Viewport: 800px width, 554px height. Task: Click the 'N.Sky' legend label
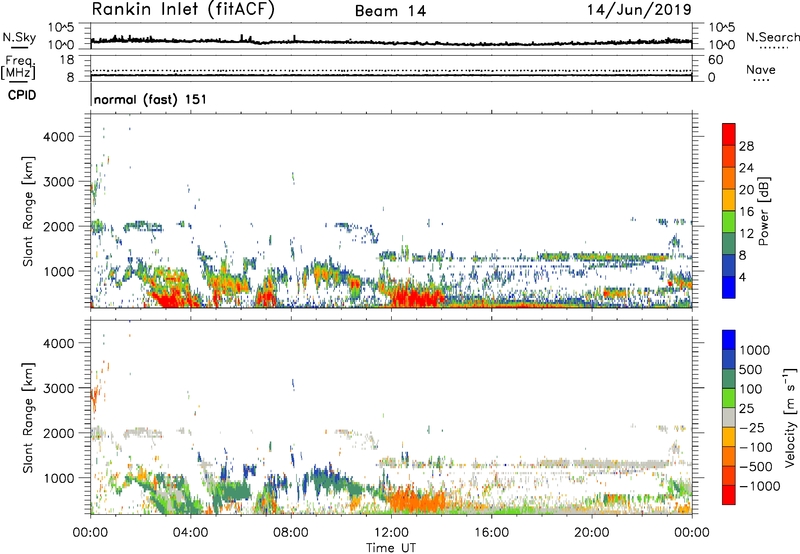19,37
